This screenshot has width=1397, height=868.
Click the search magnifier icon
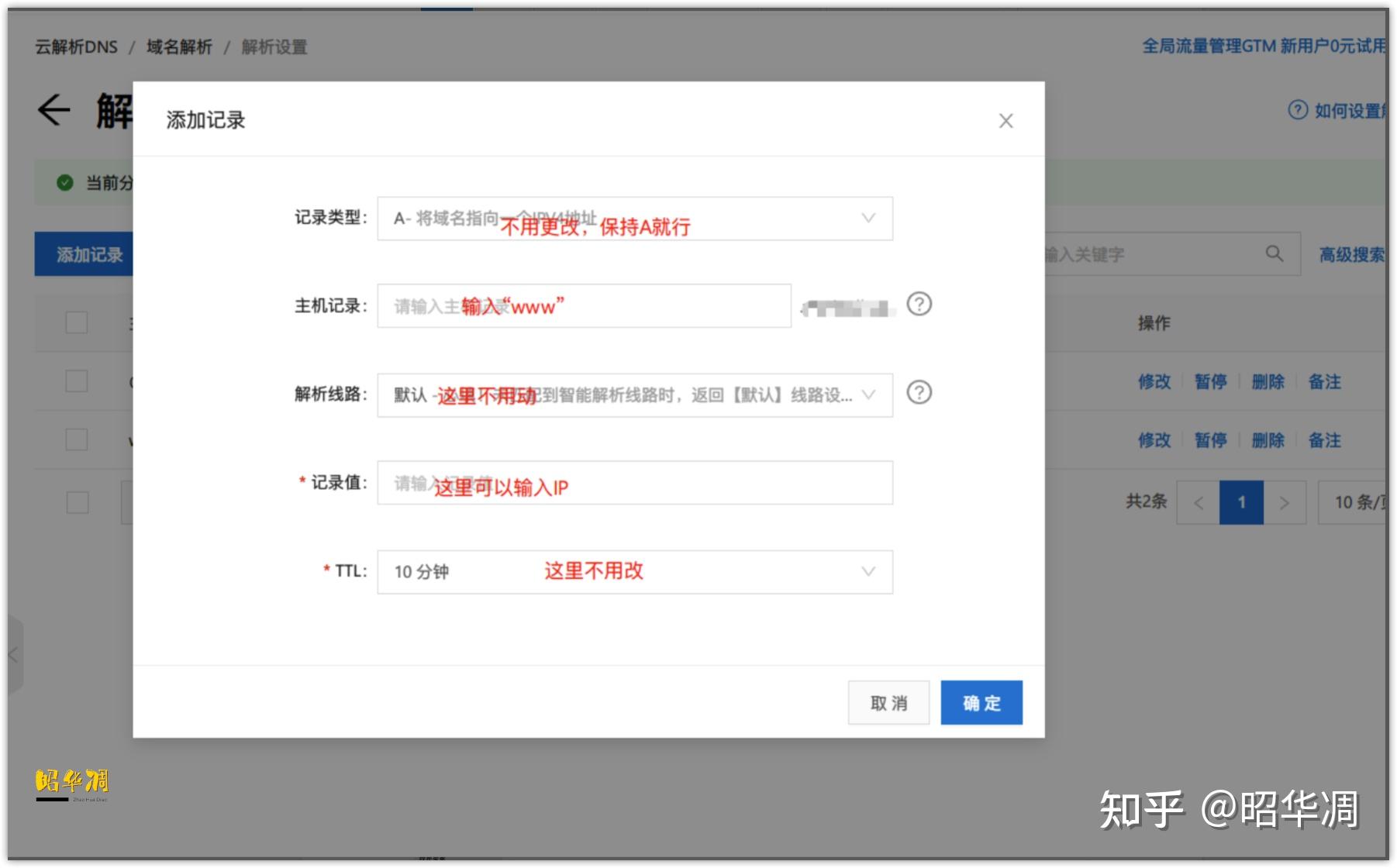tap(1274, 253)
